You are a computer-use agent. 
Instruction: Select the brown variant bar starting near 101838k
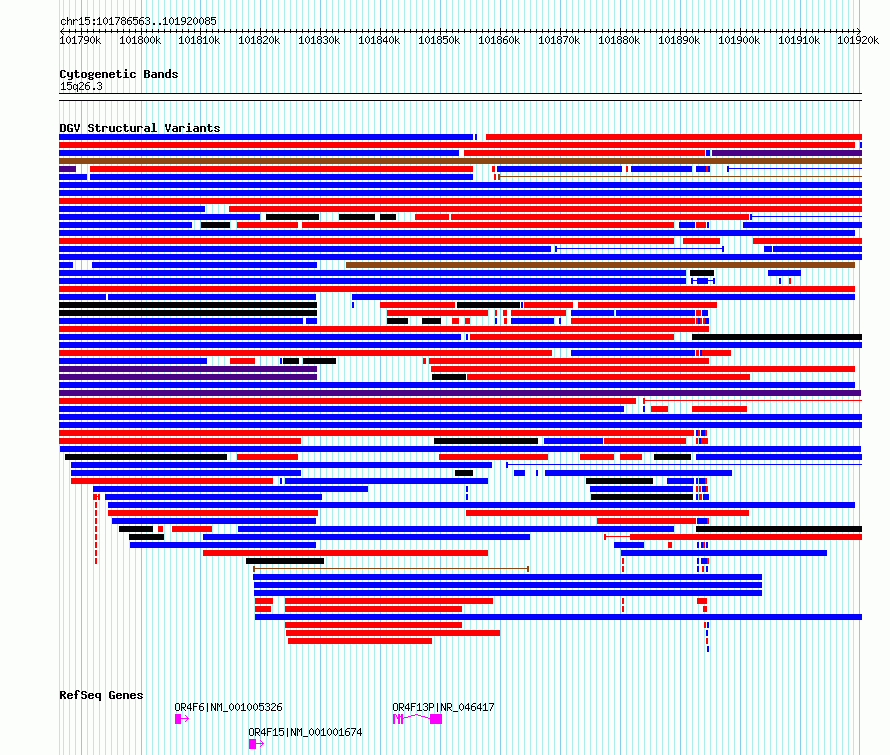tap(601, 265)
